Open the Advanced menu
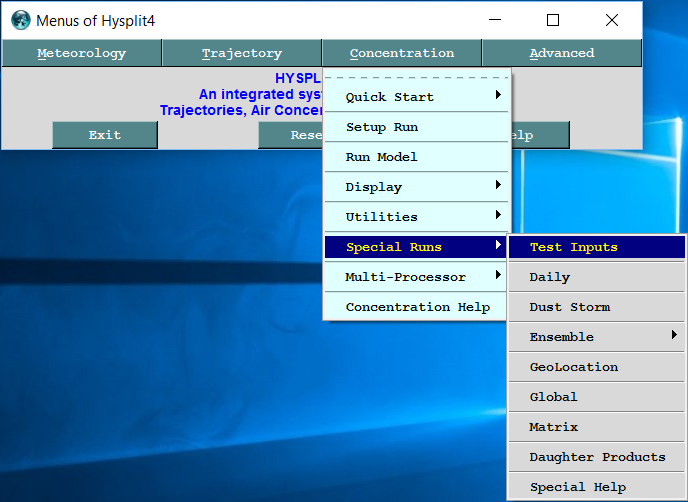 click(562, 53)
